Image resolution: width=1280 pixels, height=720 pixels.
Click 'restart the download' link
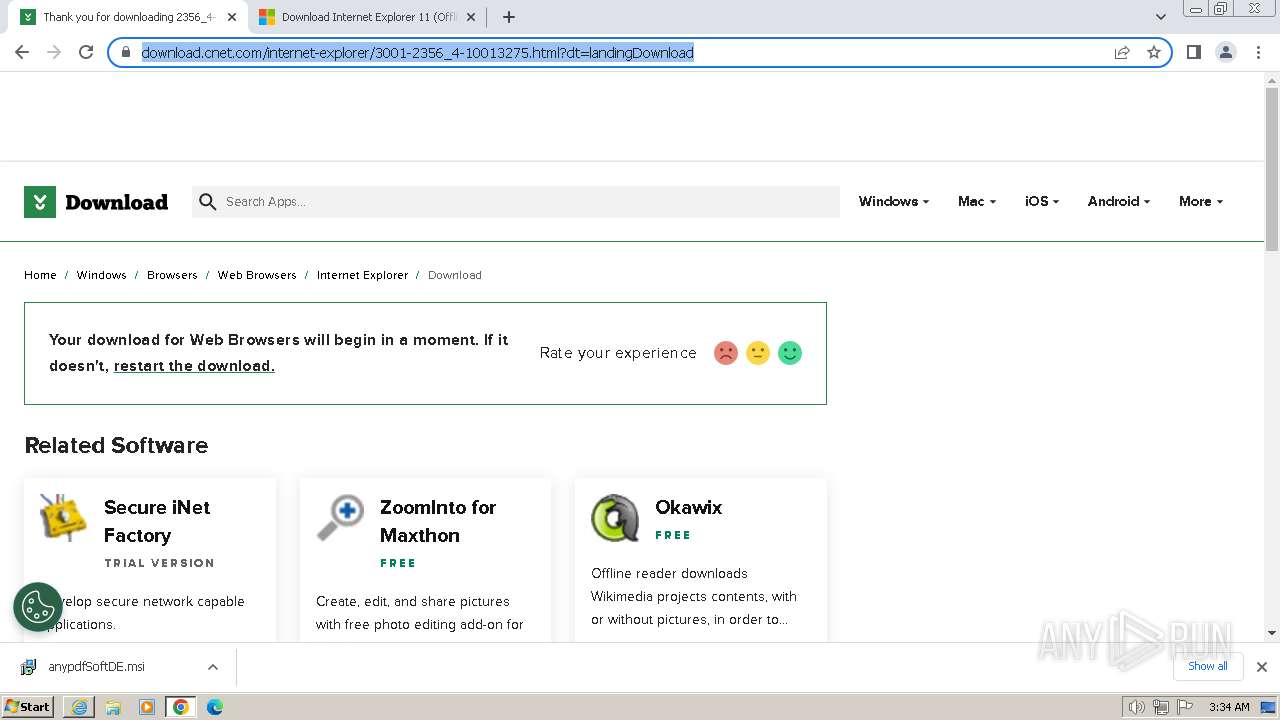pyautogui.click(x=194, y=366)
